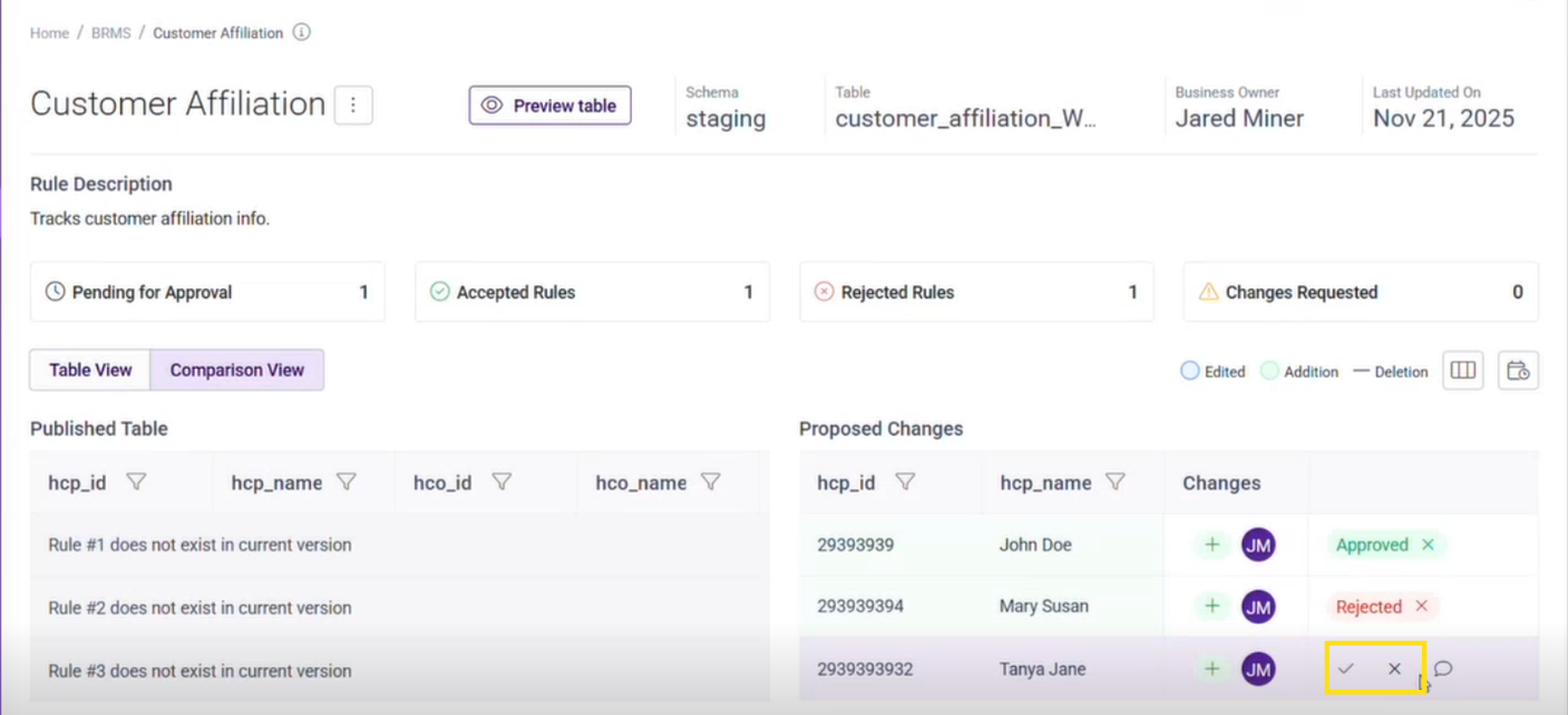Select the Comparison View tab
Viewport: 1568px width, 715px height.
237,370
